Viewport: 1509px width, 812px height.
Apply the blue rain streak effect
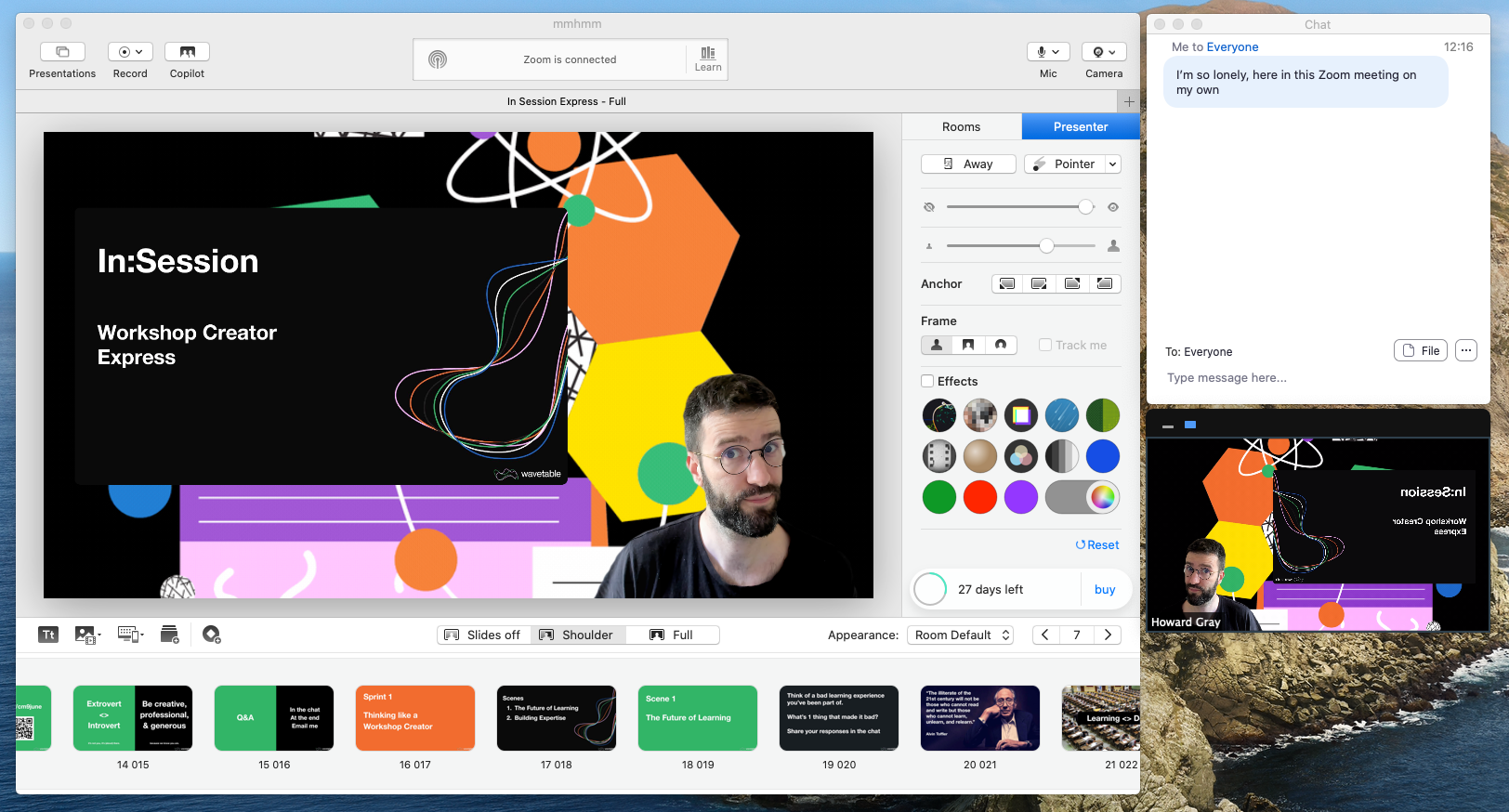pos(1062,415)
